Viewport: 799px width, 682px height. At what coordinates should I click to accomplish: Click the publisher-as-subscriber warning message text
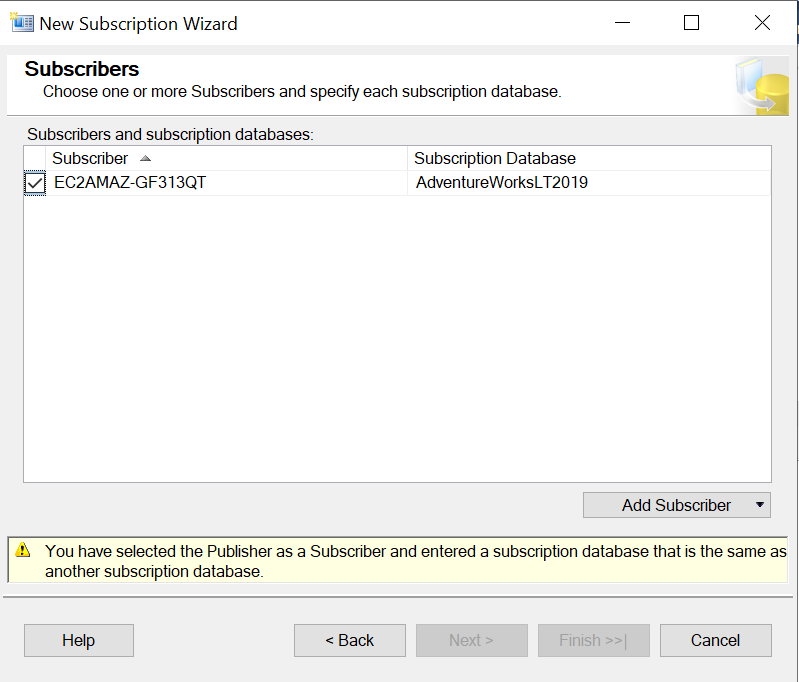415,561
